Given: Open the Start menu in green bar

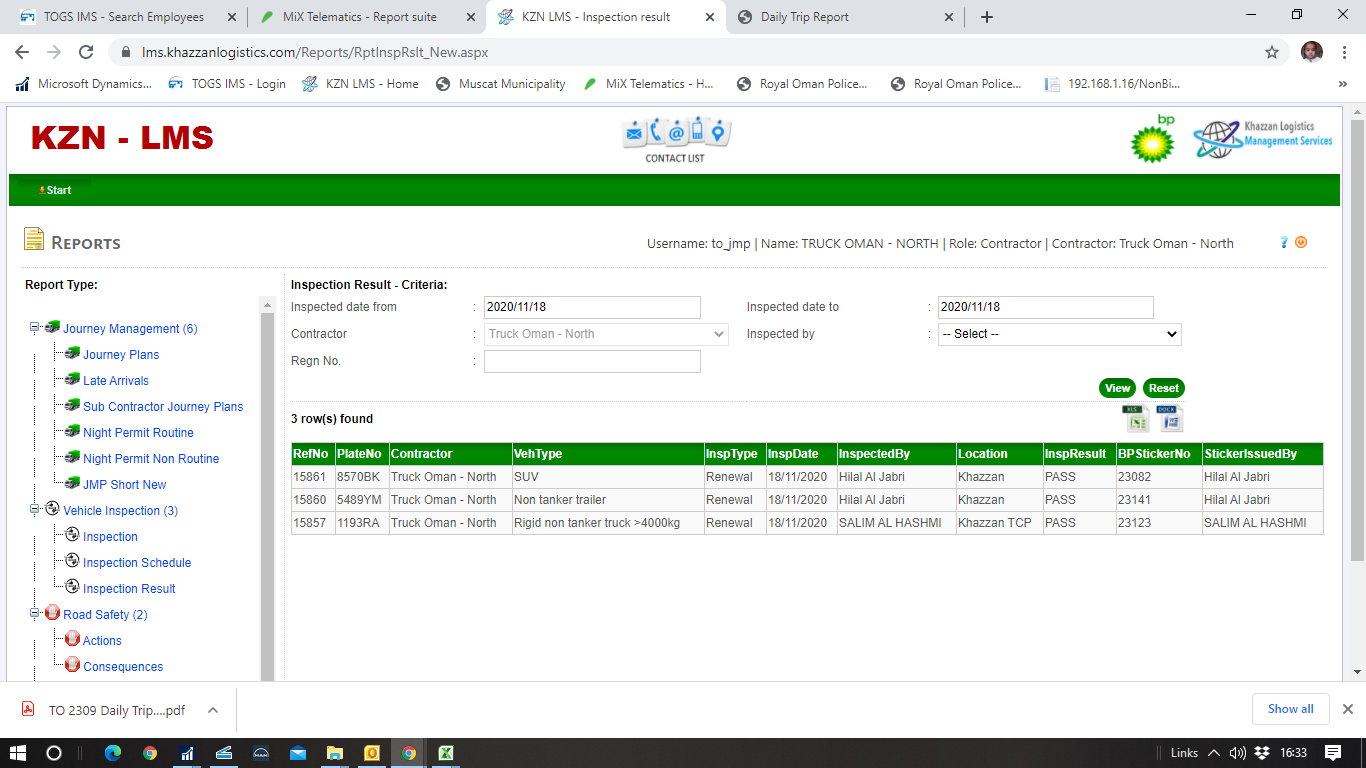Looking at the screenshot, I should click(56, 190).
